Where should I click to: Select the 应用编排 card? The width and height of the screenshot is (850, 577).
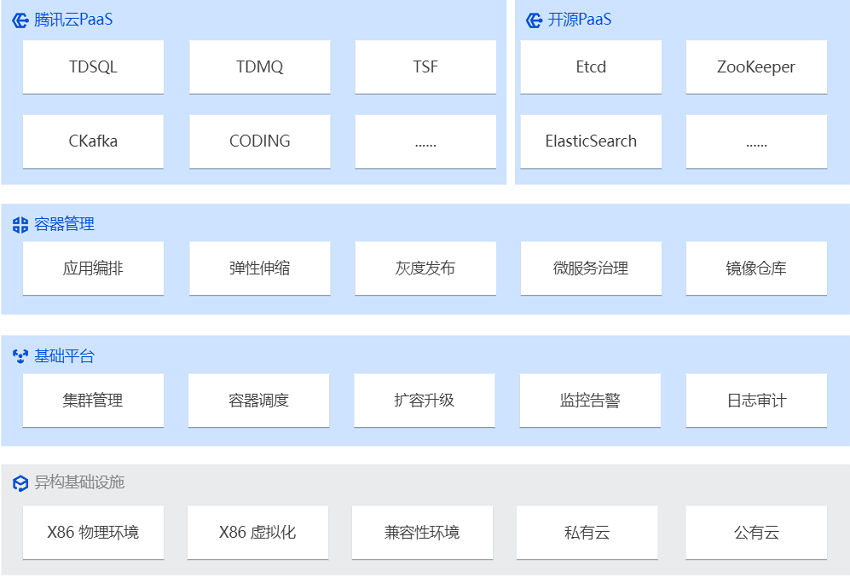pos(93,268)
